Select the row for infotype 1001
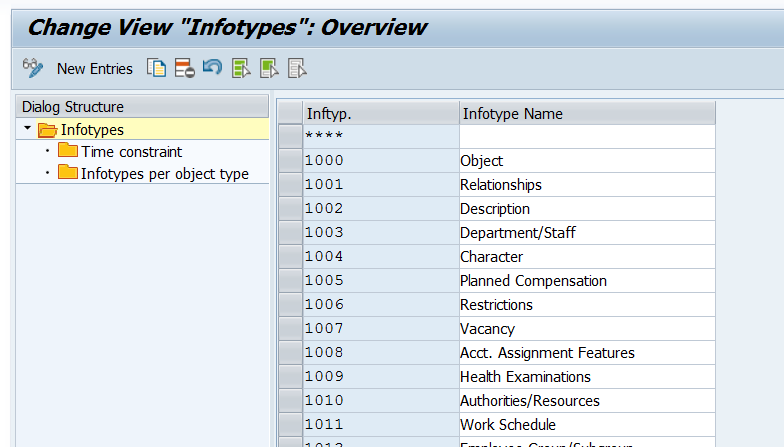Viewport: 784px width, 447px height. [290, 184]
